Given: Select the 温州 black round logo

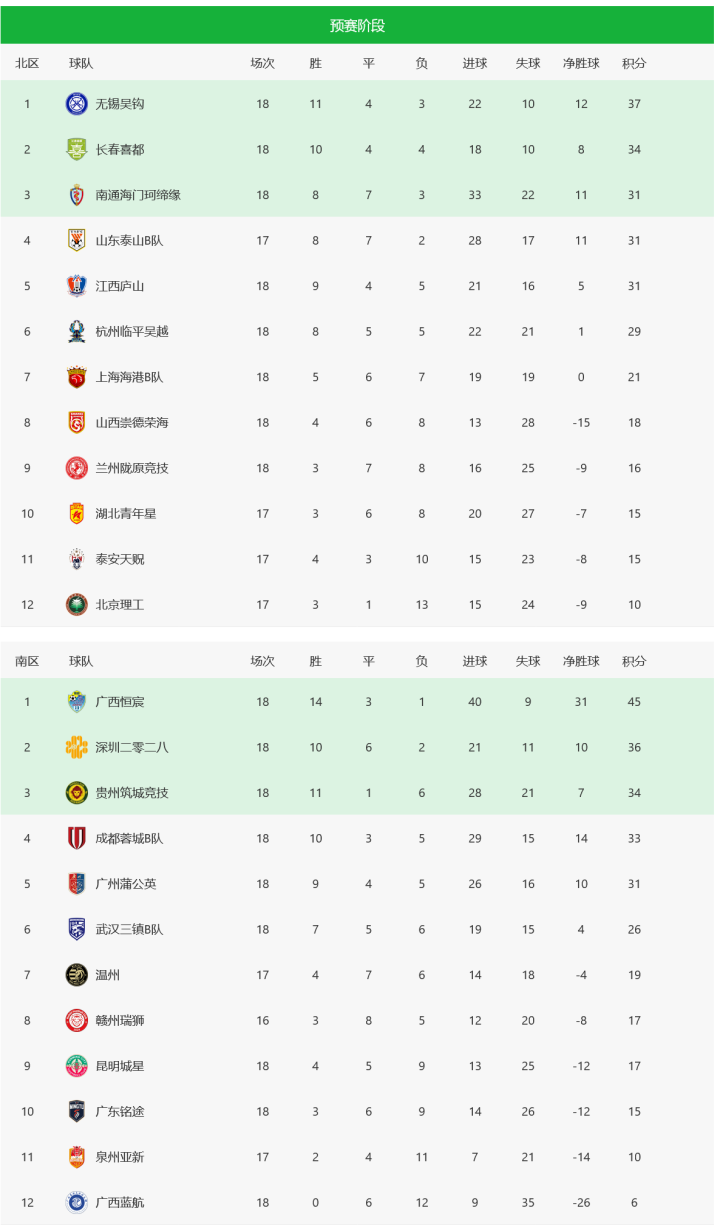Looking at the screenshot, I should coord(77,975).
